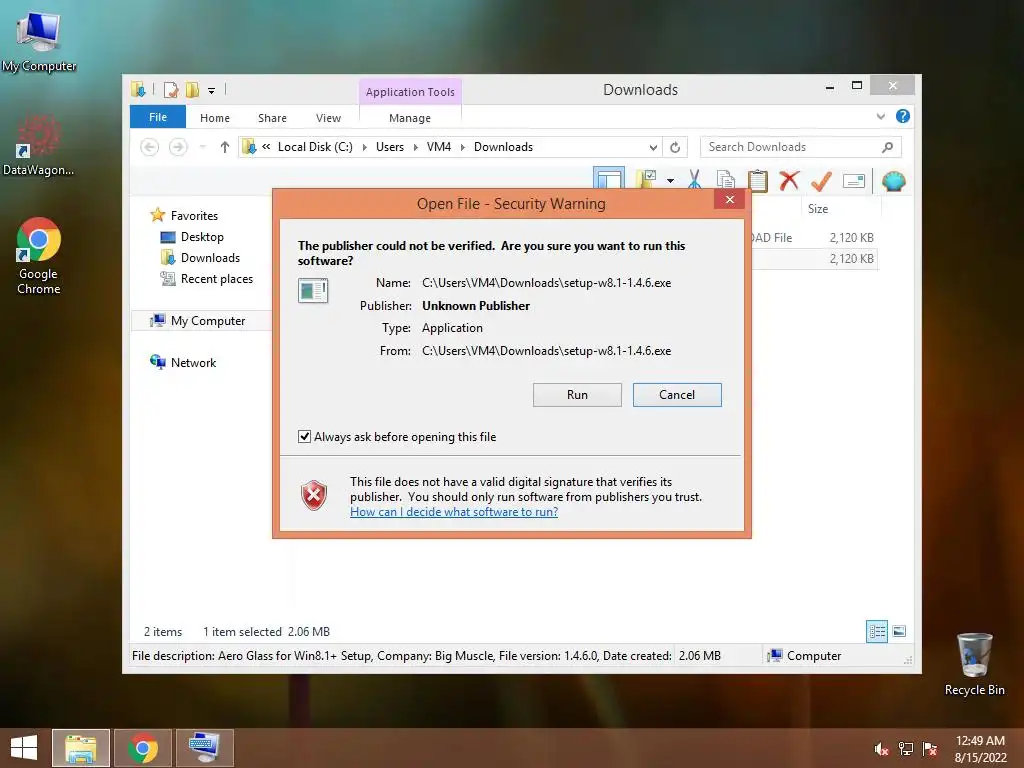This screenshot has height=768, width=1024.
Task: Click the folder options checkmark icon in the toolbar
Action: click(x=646, y=180)
